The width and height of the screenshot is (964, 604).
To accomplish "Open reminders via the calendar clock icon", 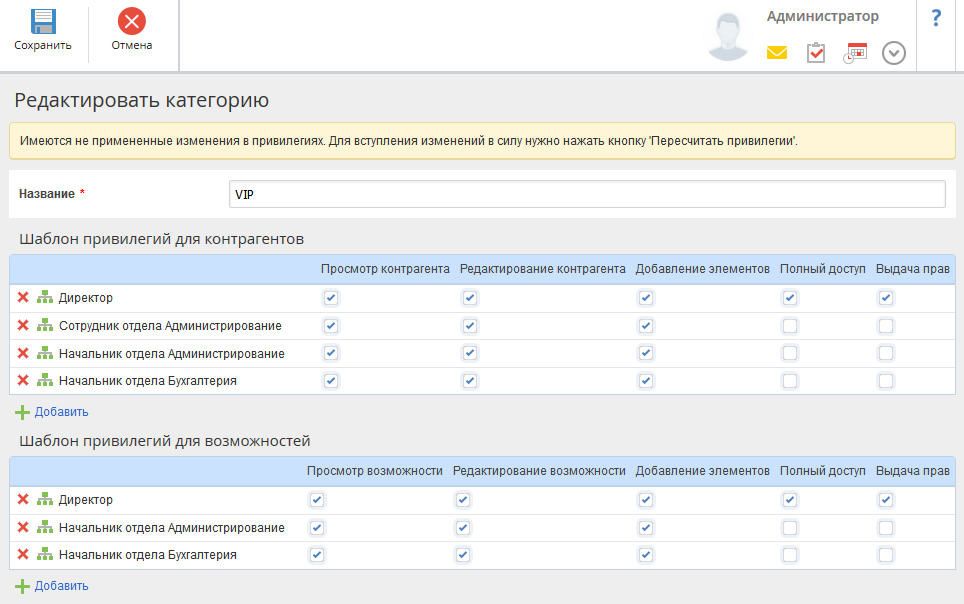I will (x=854, y=52).
